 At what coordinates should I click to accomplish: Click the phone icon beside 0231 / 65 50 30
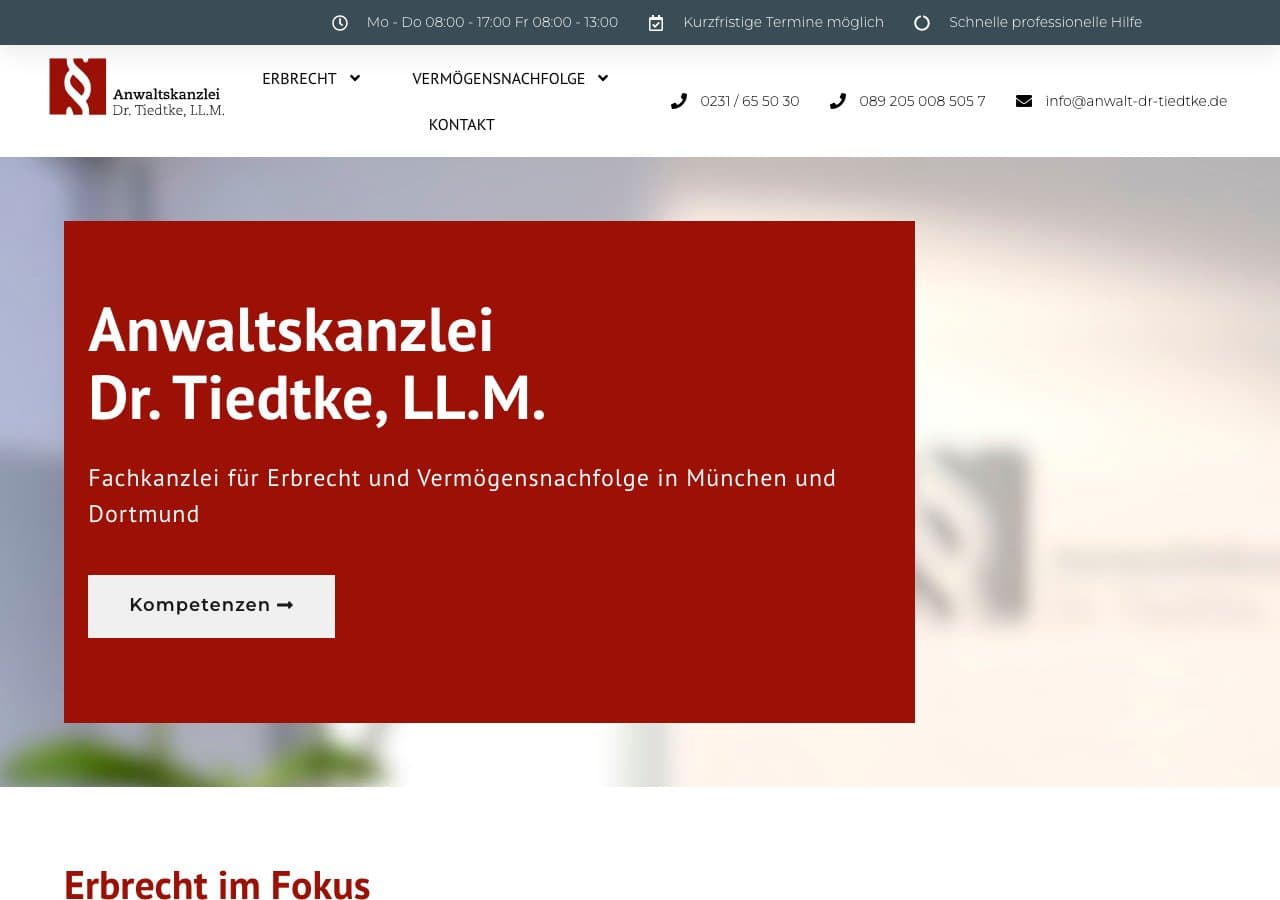click(680, 100)
